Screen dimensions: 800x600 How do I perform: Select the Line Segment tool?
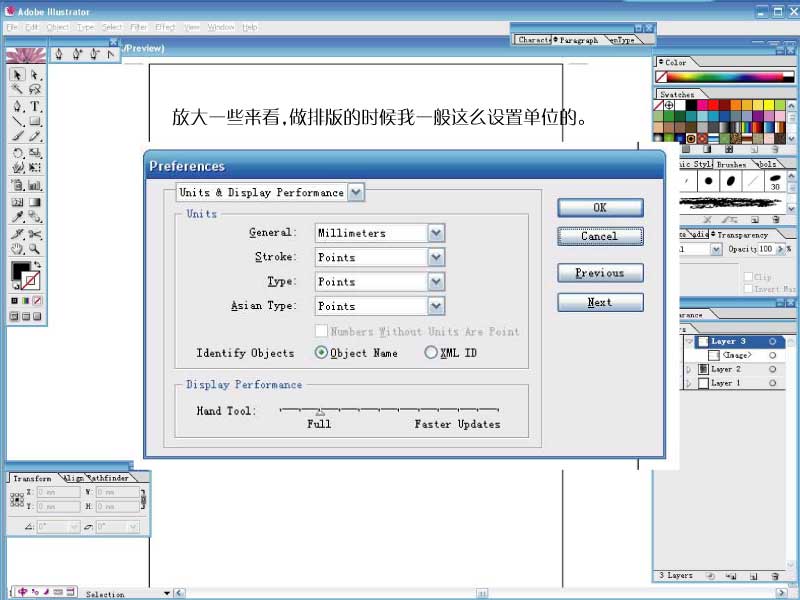17,121
